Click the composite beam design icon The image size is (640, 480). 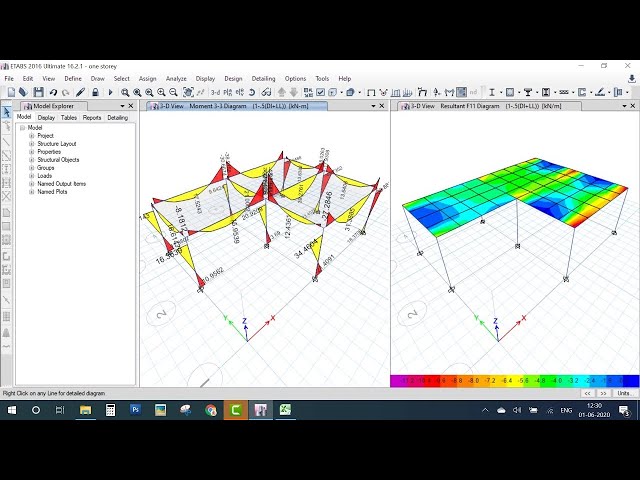tap(528, 93)
